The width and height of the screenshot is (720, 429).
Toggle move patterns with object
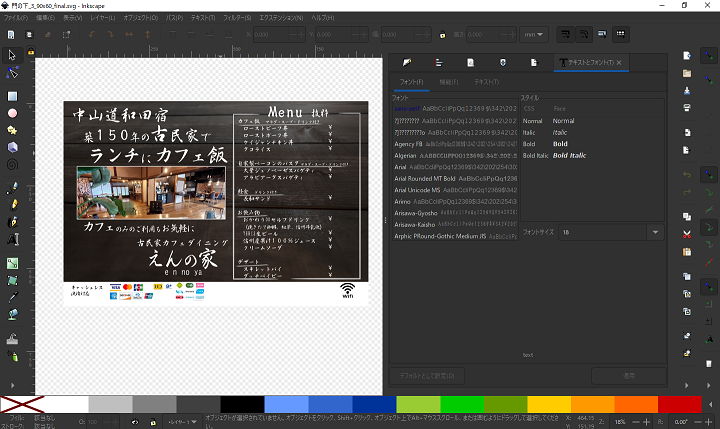click(620, 34)
